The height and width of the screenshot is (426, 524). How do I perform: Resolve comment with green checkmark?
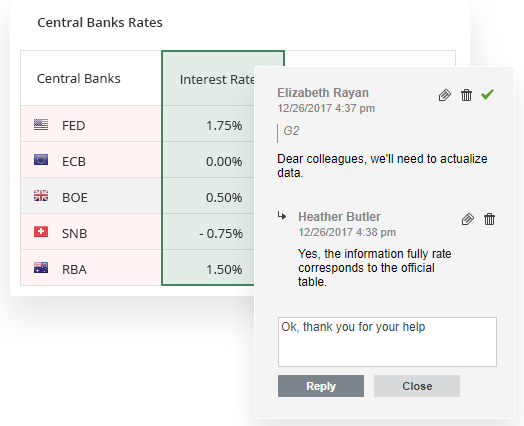click(488, 95)
